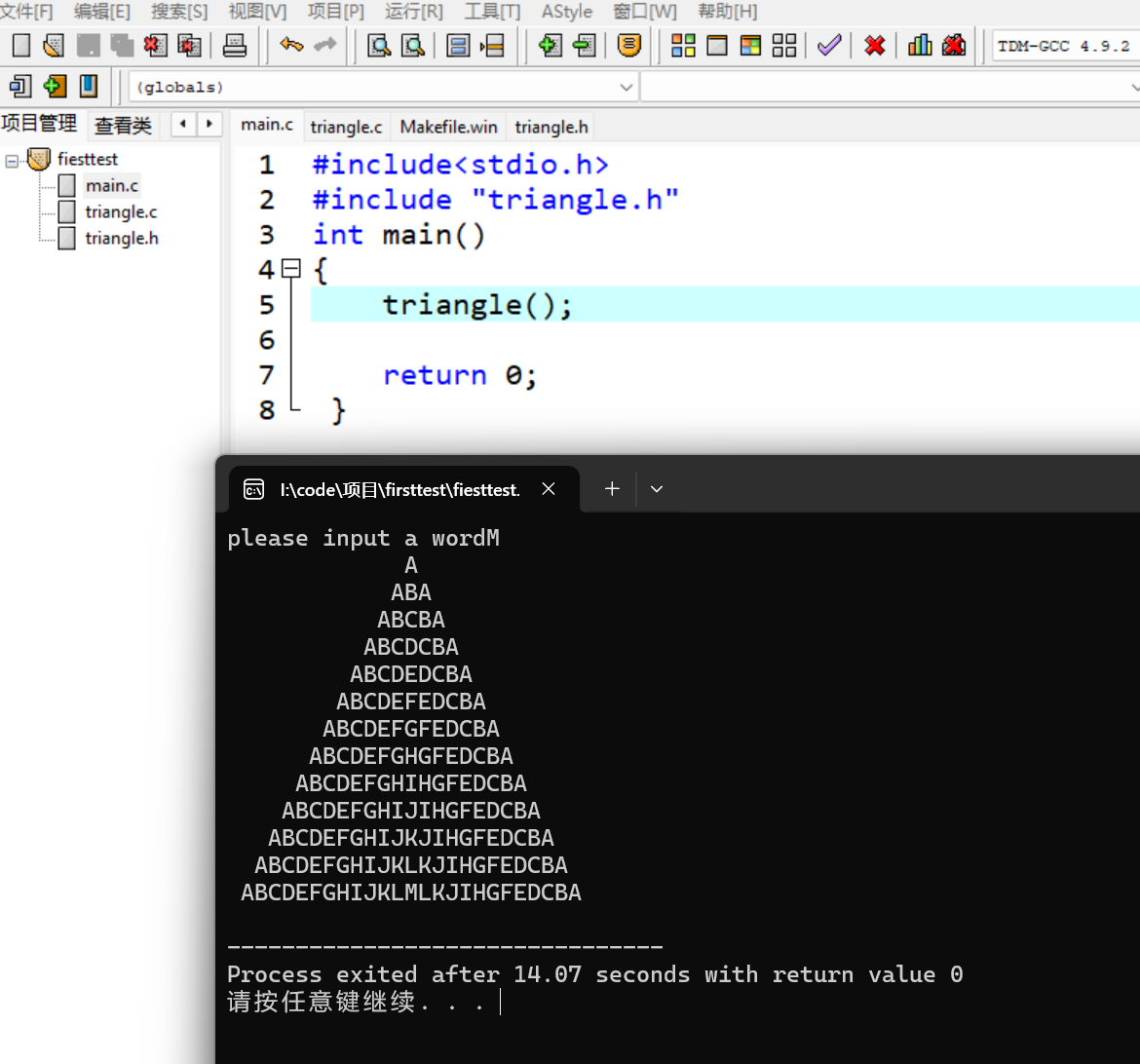Close the fiesttest terminal tab
The height and width of the screenshot is (1064, 1140).
pos(549,489)
